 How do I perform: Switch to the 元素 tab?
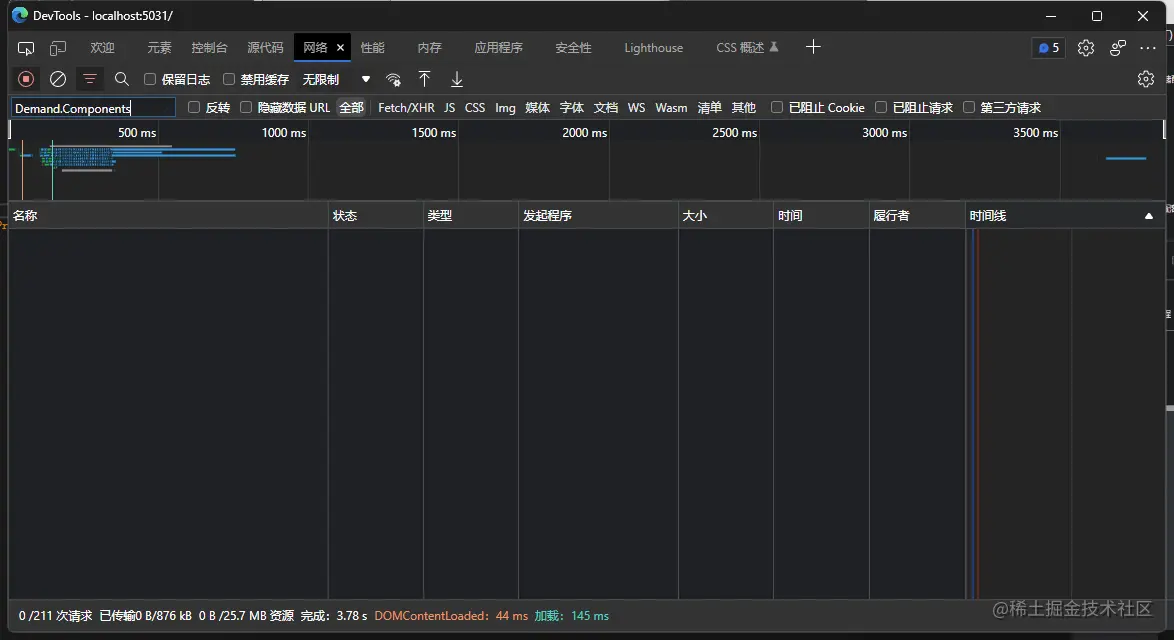(159, 48)
